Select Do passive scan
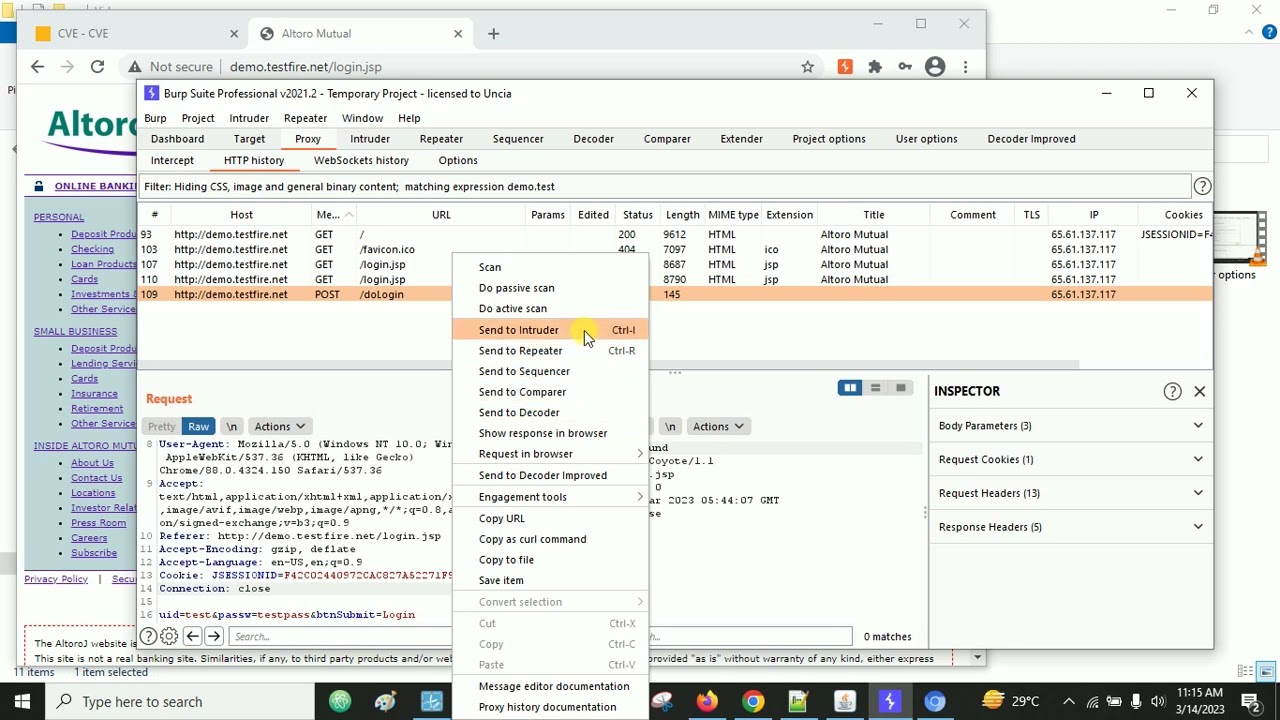The width and height of the screenshot is (1280, 720). 550,288
